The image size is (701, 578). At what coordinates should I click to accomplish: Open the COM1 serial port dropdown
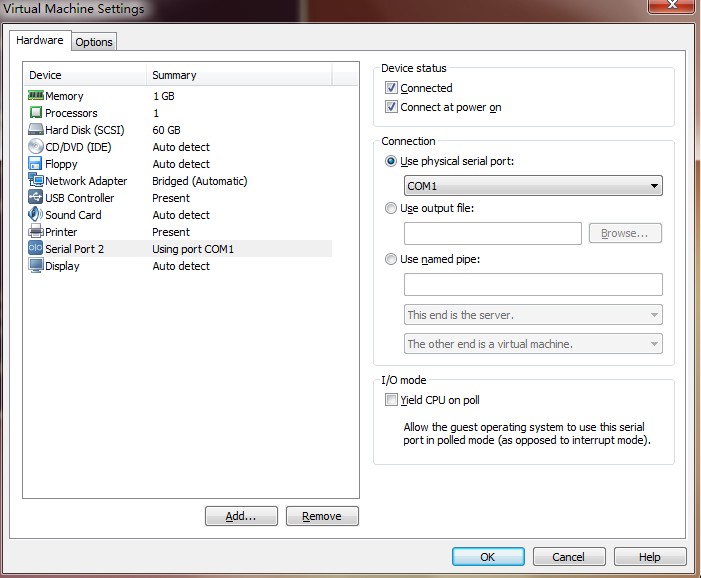click(533, 186)
